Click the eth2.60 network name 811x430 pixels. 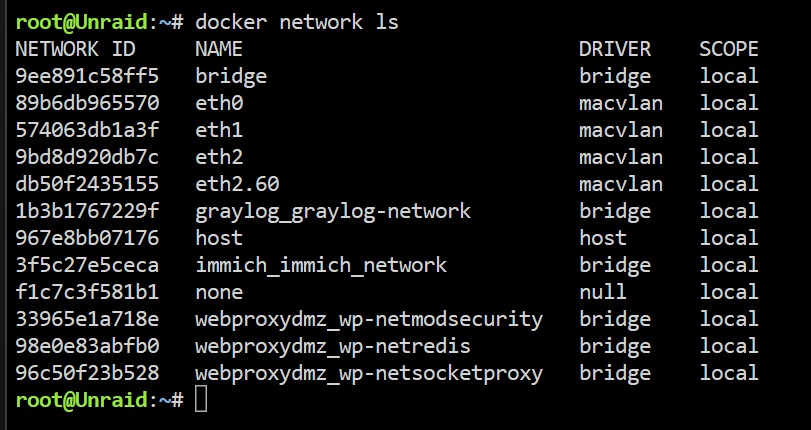[237, 184]
